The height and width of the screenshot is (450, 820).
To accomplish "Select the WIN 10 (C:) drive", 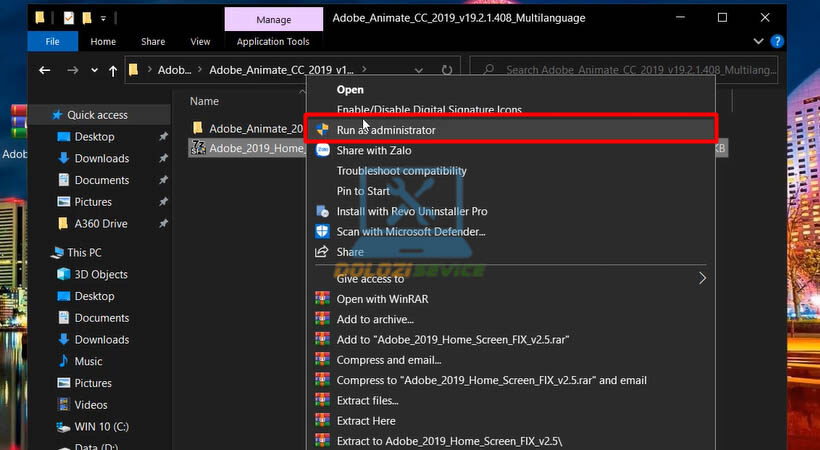I will (102, 427).
